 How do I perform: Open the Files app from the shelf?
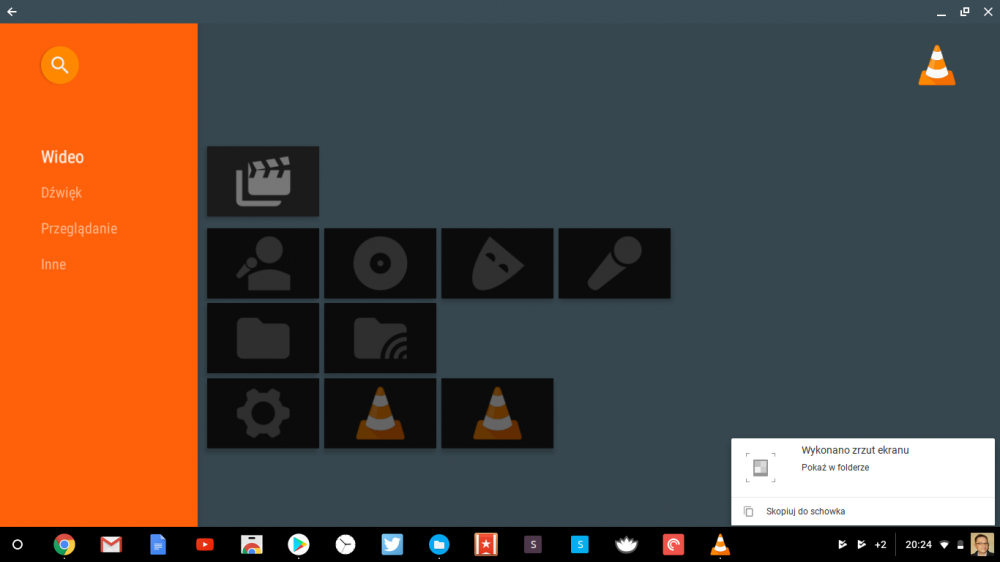(439, 545)
